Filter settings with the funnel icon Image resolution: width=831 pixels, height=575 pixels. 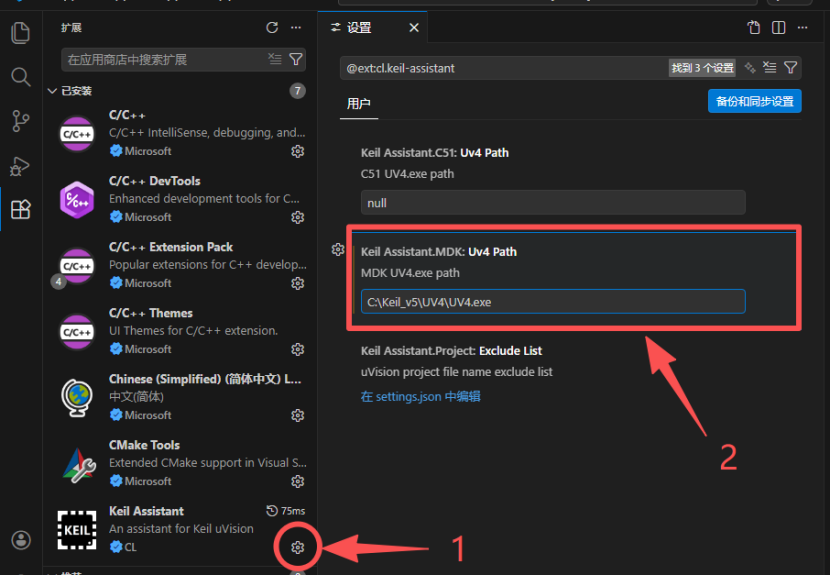(790, 68)
